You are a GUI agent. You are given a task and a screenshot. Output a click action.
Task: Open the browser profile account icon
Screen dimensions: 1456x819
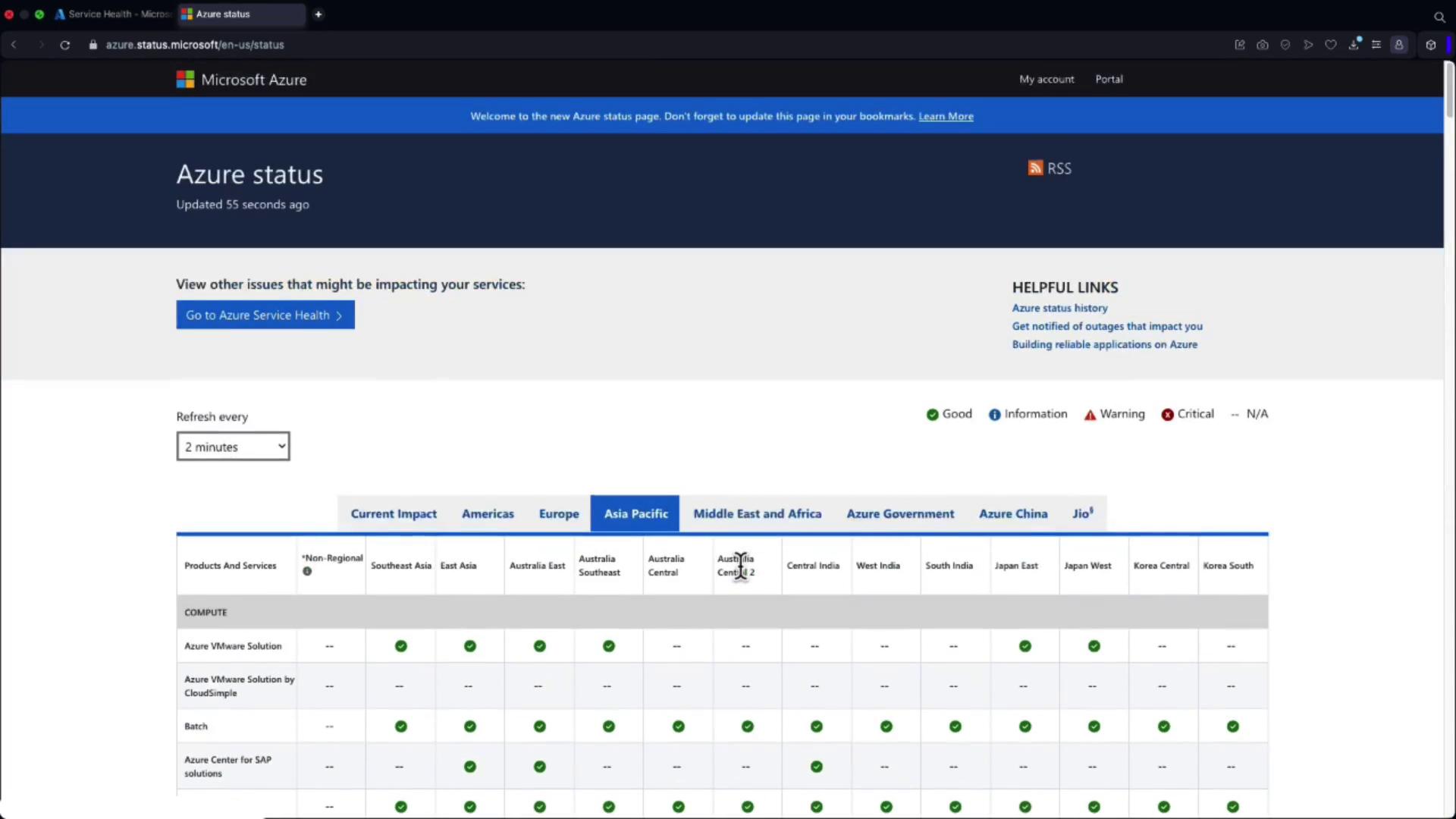point(1399,45)
